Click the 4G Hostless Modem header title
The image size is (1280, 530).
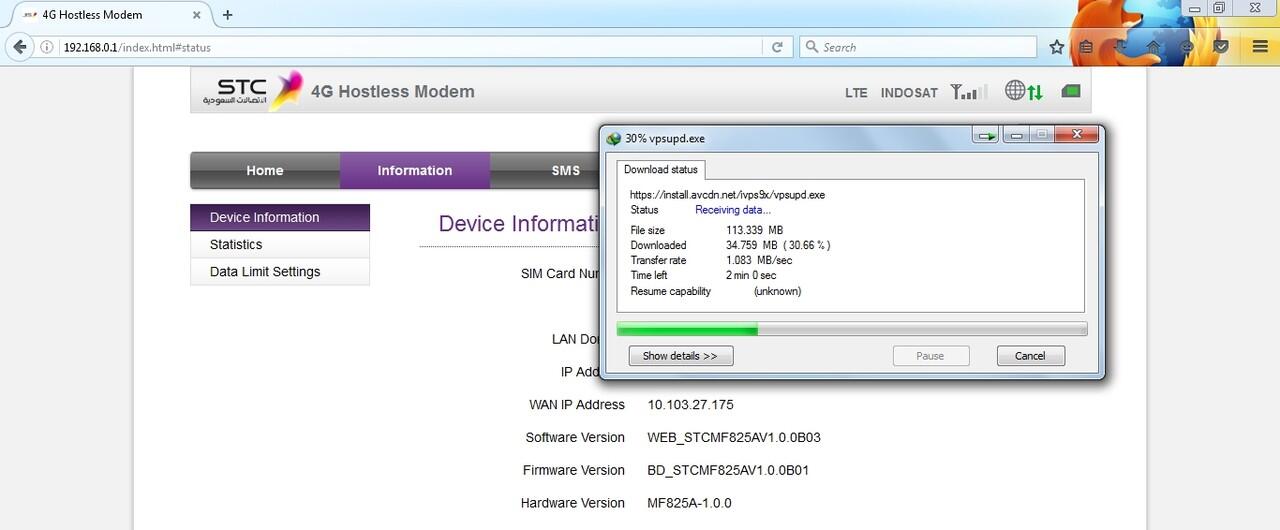click(x=393, y=92)
